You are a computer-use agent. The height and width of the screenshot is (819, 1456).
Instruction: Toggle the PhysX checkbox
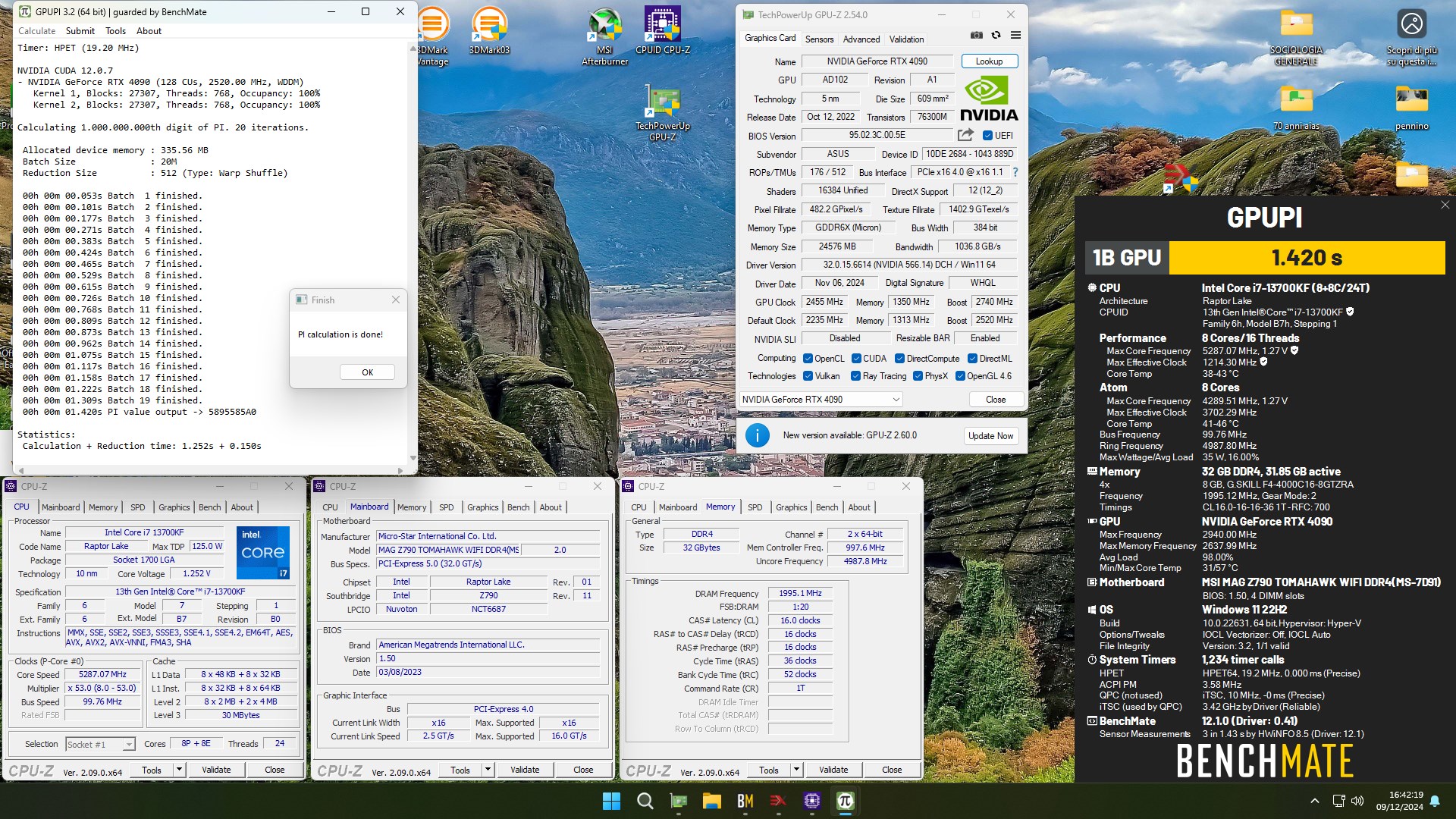[x=918, y=376]
